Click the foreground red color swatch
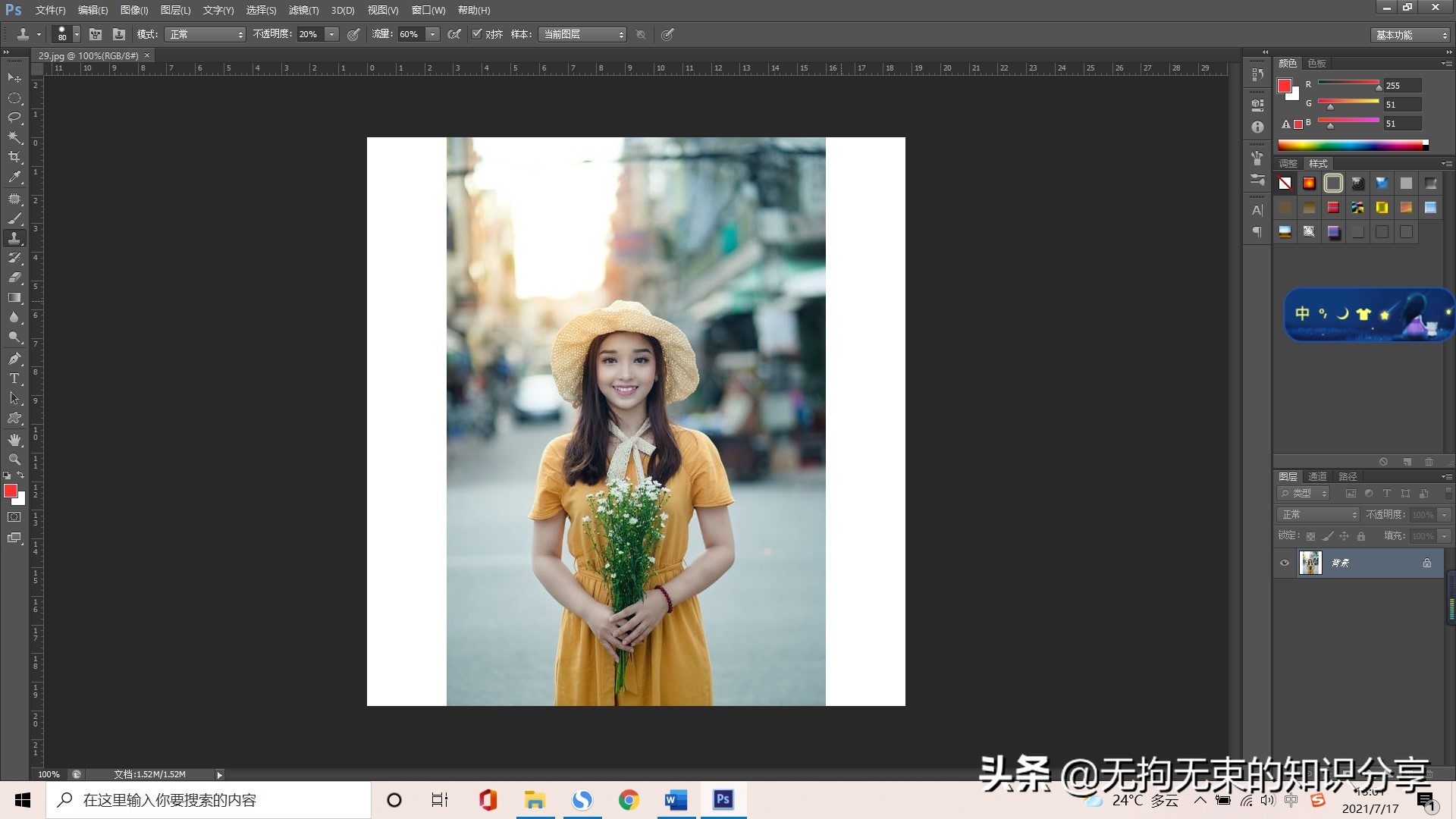 tap(10, 491)
